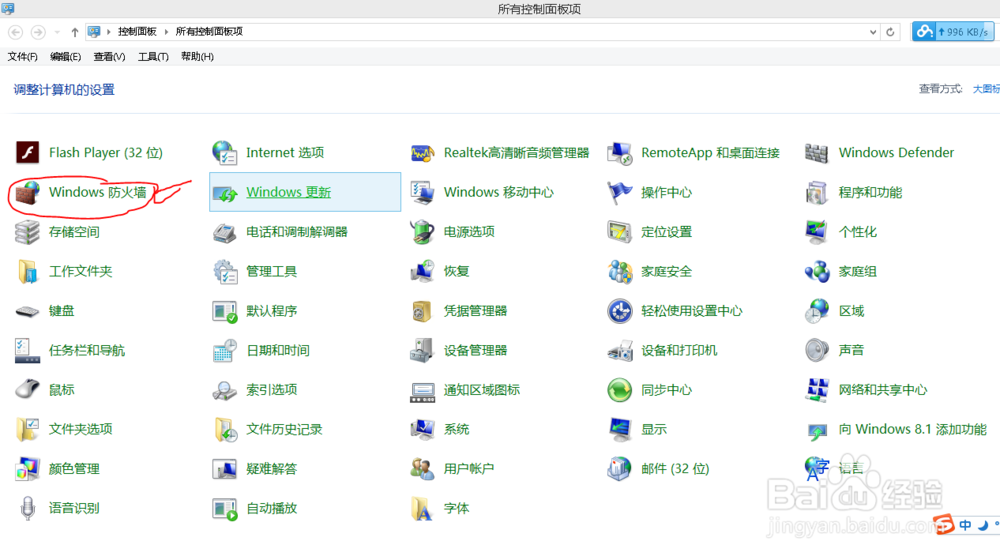This screenshot has width=1000, height=560.
Task: Open Windows 移动中心 icon
Action: pyautogui.click(x=422, y=192)
